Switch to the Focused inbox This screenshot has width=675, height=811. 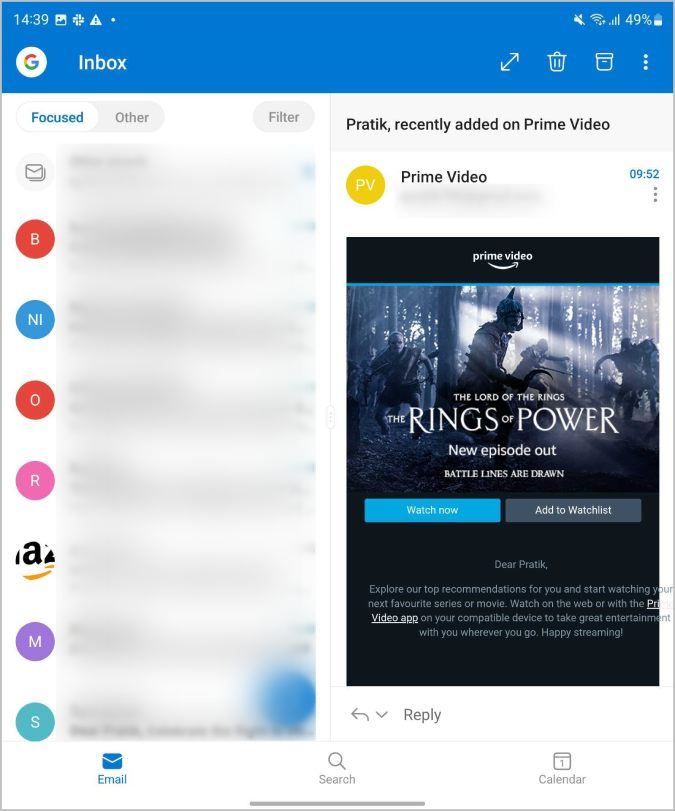click(x=57, y=117)
